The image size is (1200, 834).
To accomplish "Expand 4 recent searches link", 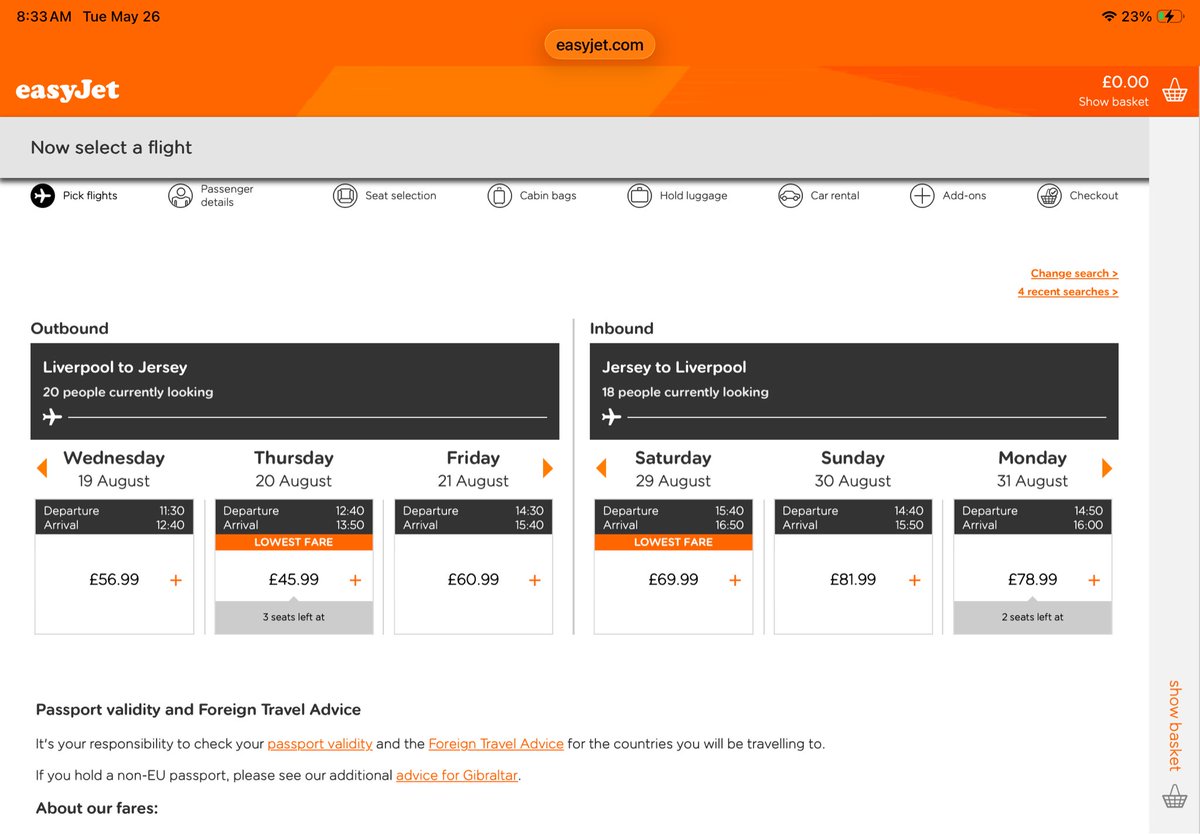I will pyautogui.click(x=1068, y=292).
